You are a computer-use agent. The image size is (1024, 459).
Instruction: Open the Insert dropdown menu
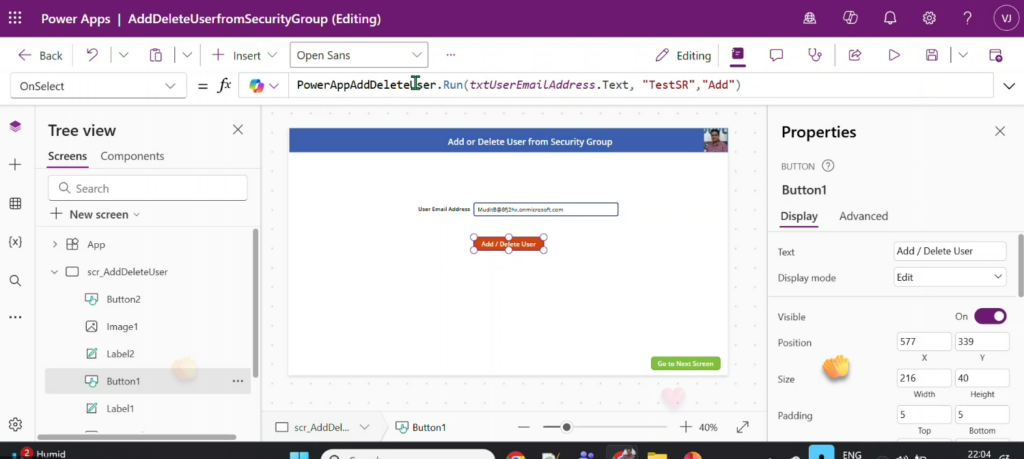point(244,55)
